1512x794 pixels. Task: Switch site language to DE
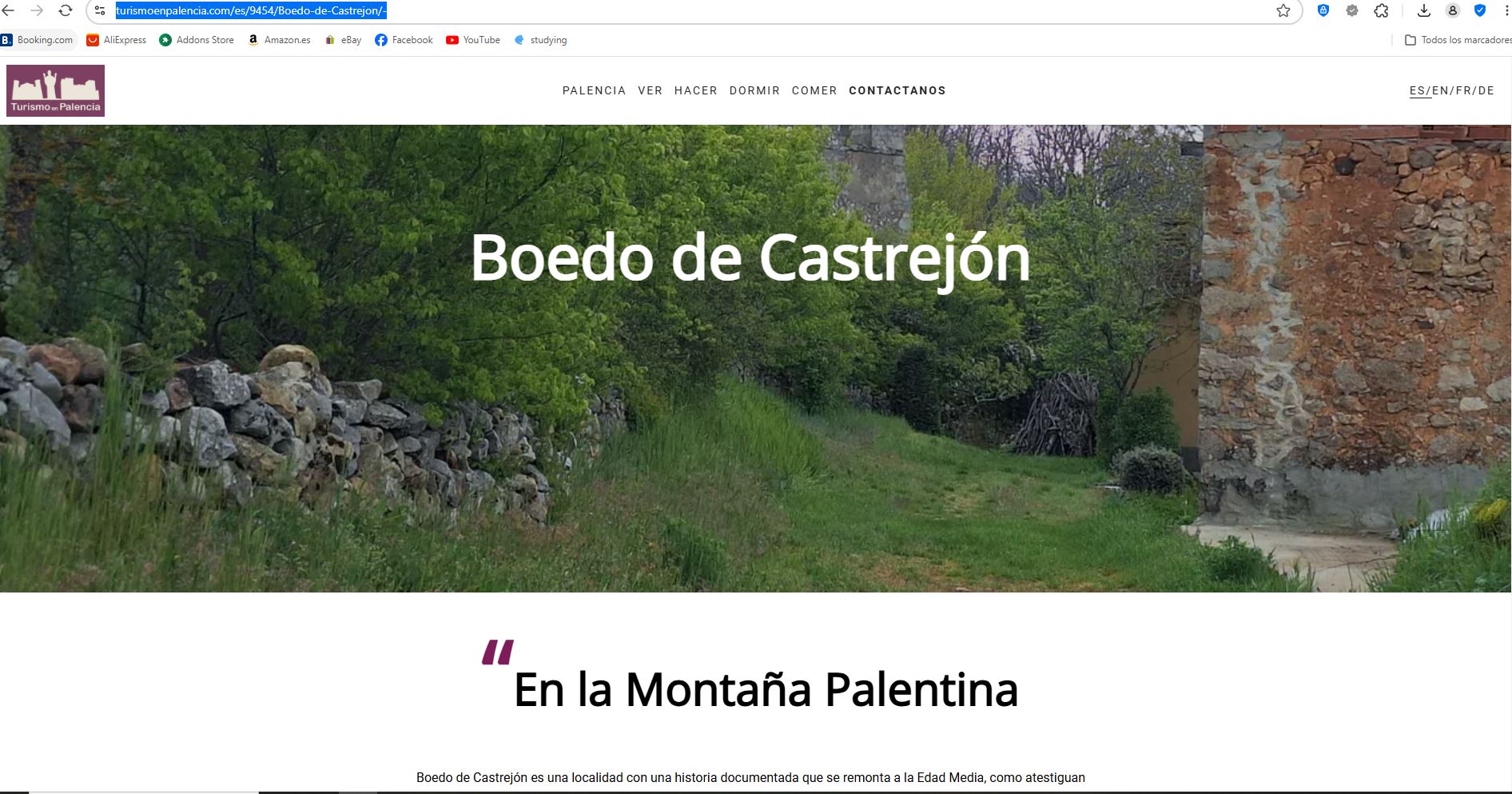[x=1486, y=91]
